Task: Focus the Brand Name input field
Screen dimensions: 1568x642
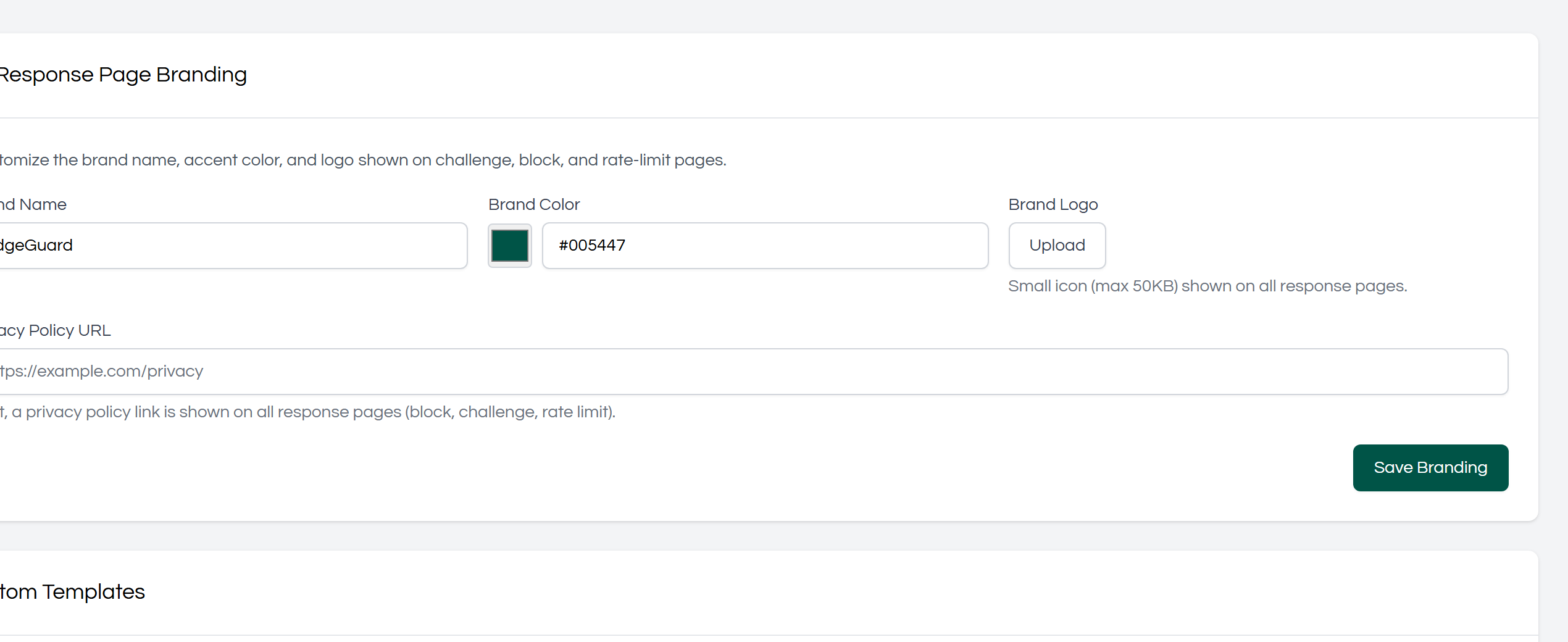Action: pos(233,246)
